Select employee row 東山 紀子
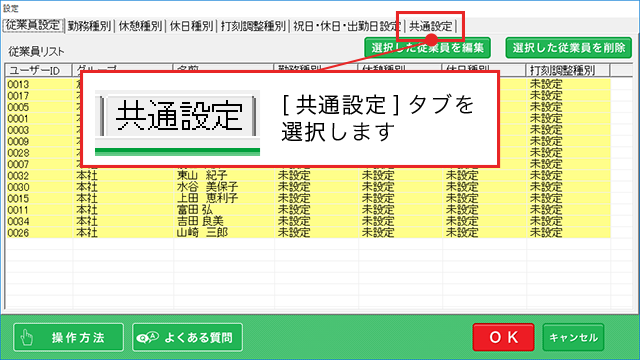Image resolution: width=640 pixels, height=360 pixels. pyautogui.click(x=308, y=176)
